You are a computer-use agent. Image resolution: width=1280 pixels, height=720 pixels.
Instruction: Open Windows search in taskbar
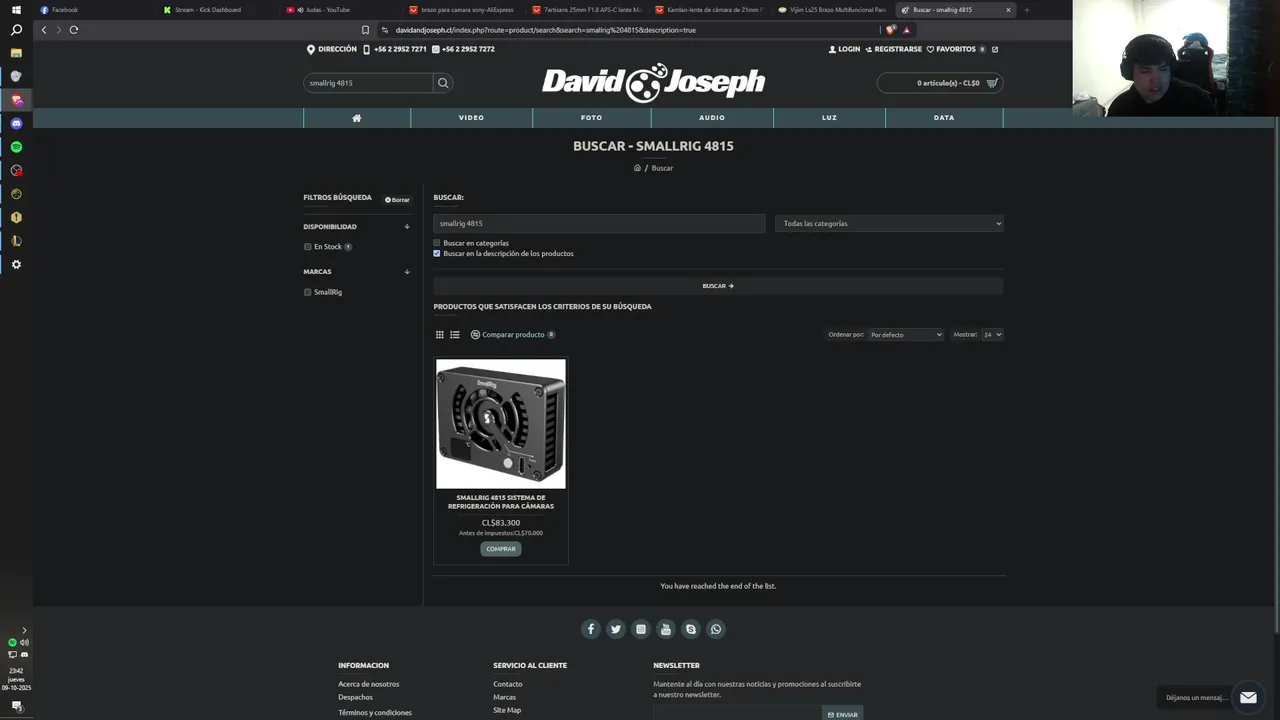[x=16, y=30]
